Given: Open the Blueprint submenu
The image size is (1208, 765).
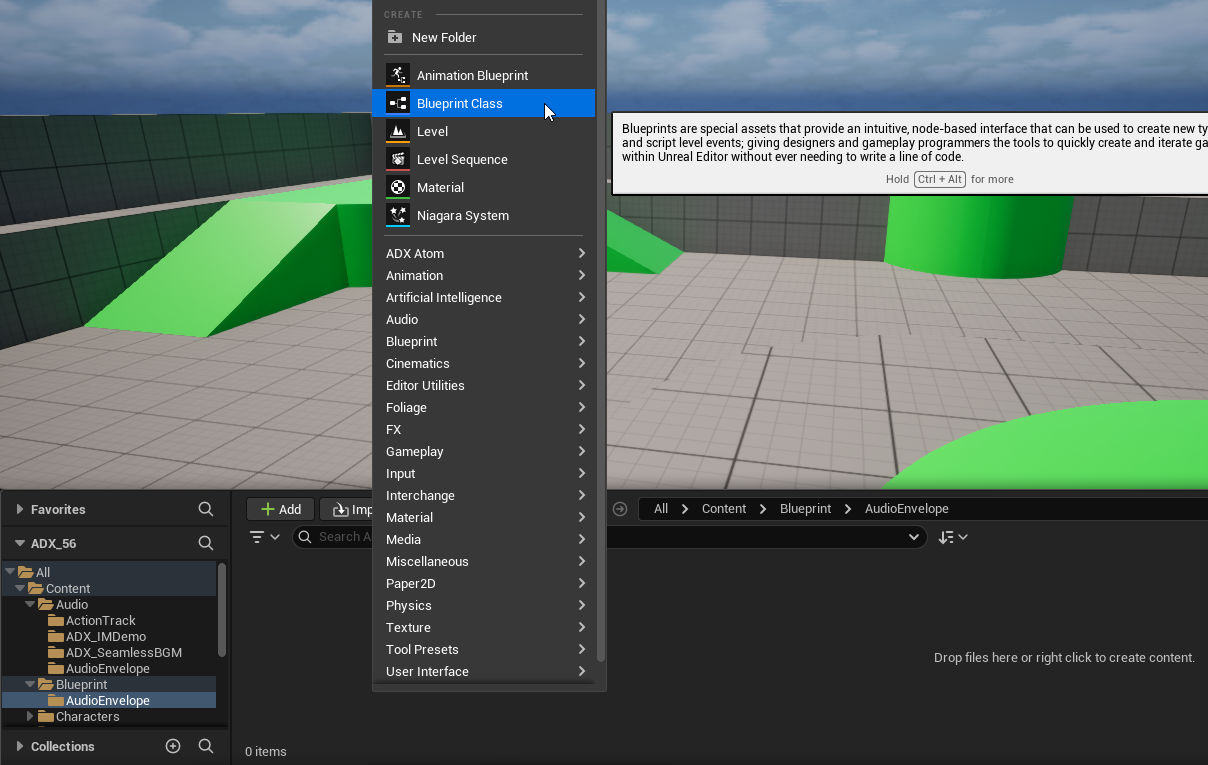Looking at the screenshot, I should coord(483,341).
